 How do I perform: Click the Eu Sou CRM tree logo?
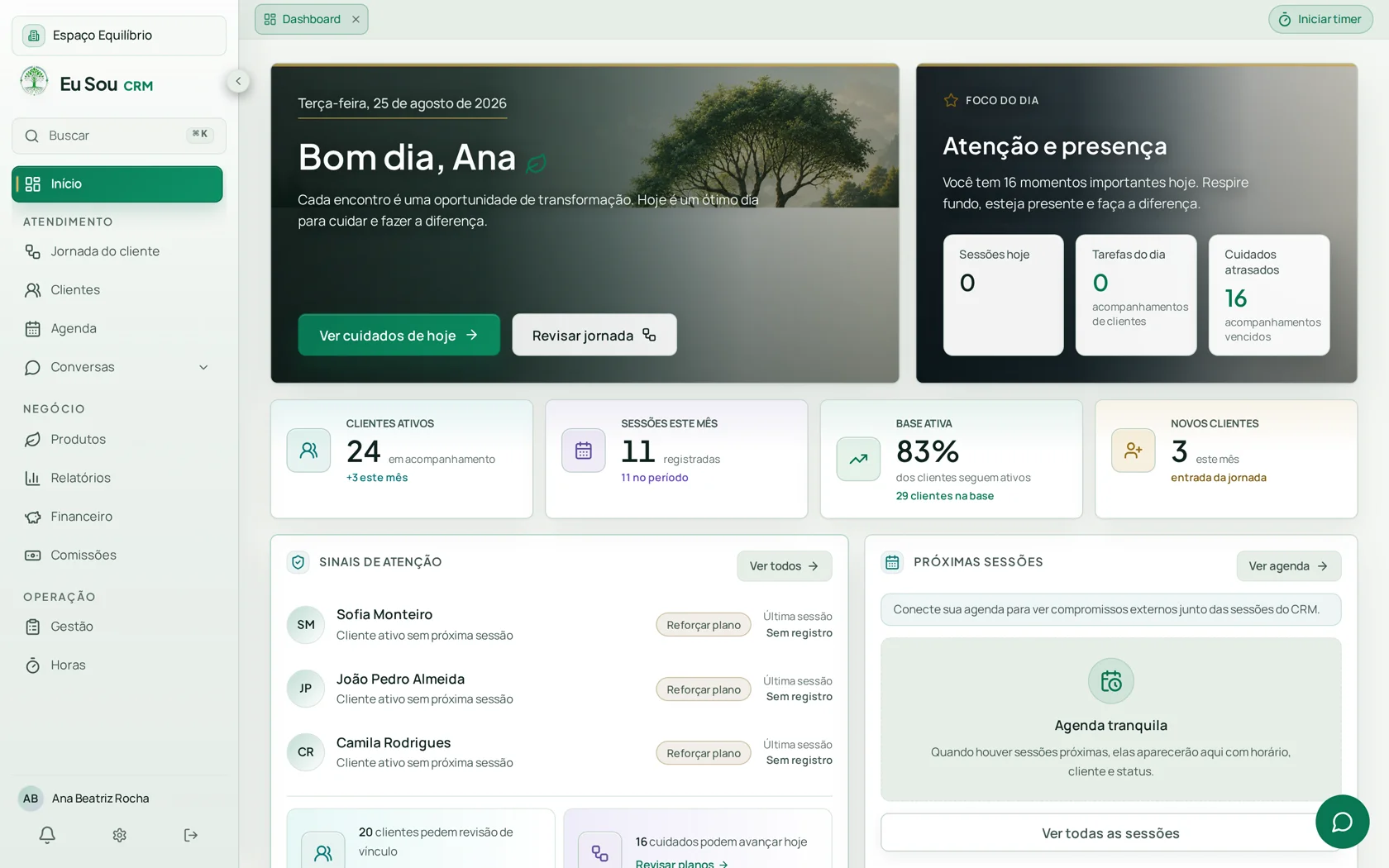35,82
